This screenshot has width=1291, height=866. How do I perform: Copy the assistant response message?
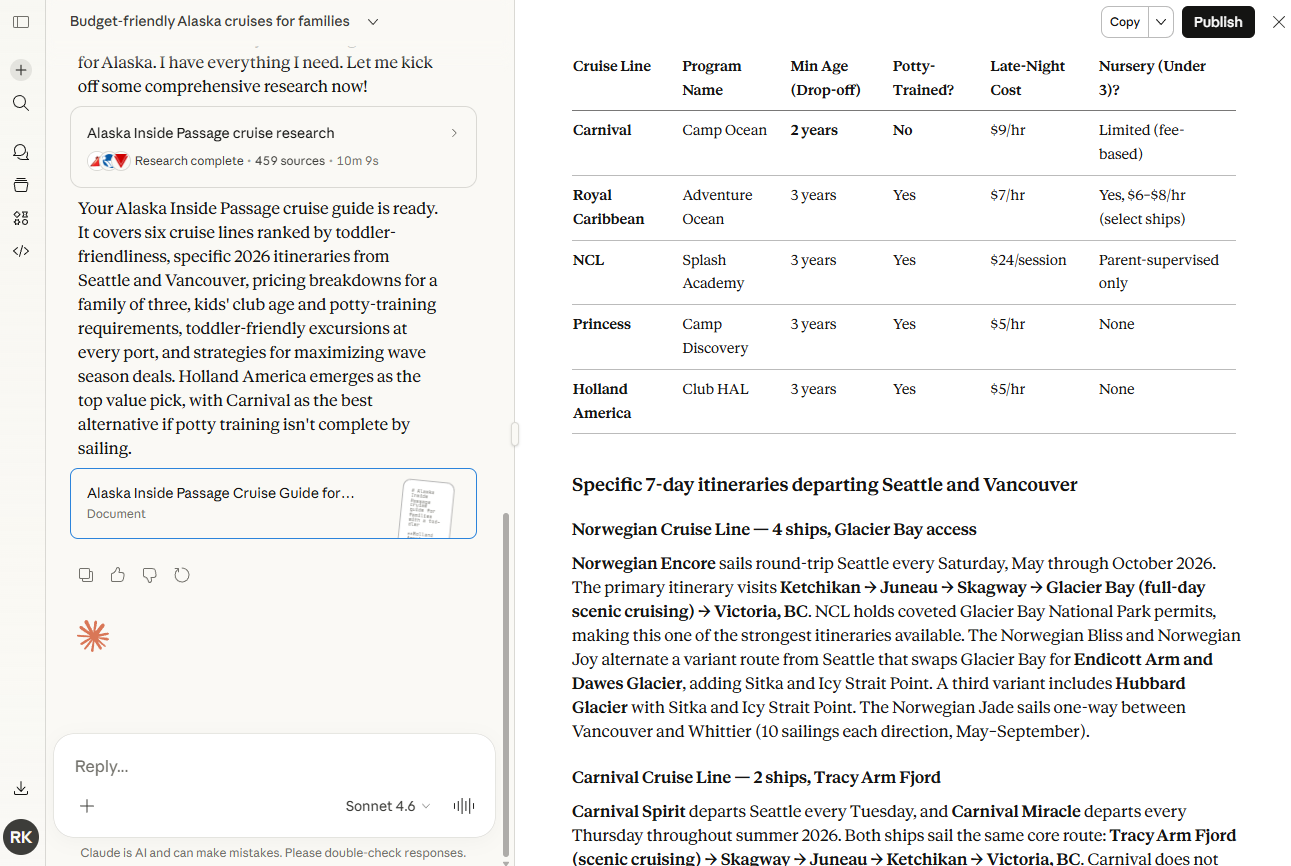click(86, 575)
